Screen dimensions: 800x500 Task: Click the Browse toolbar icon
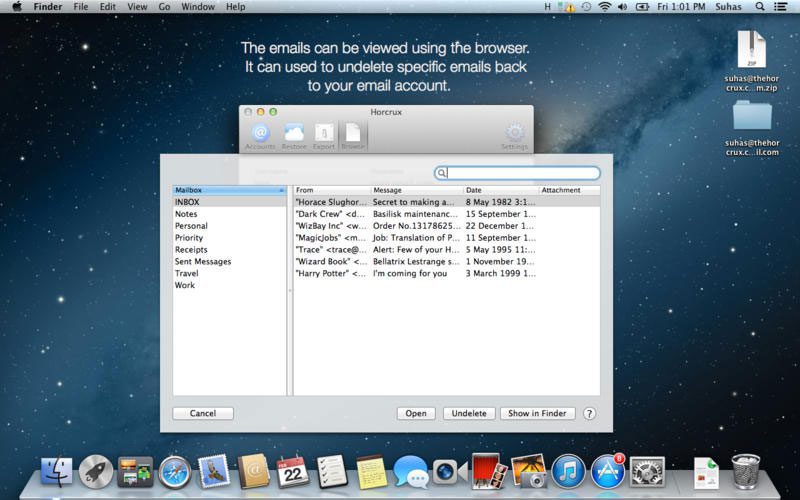pyautogui.click(x=353, y=134)
